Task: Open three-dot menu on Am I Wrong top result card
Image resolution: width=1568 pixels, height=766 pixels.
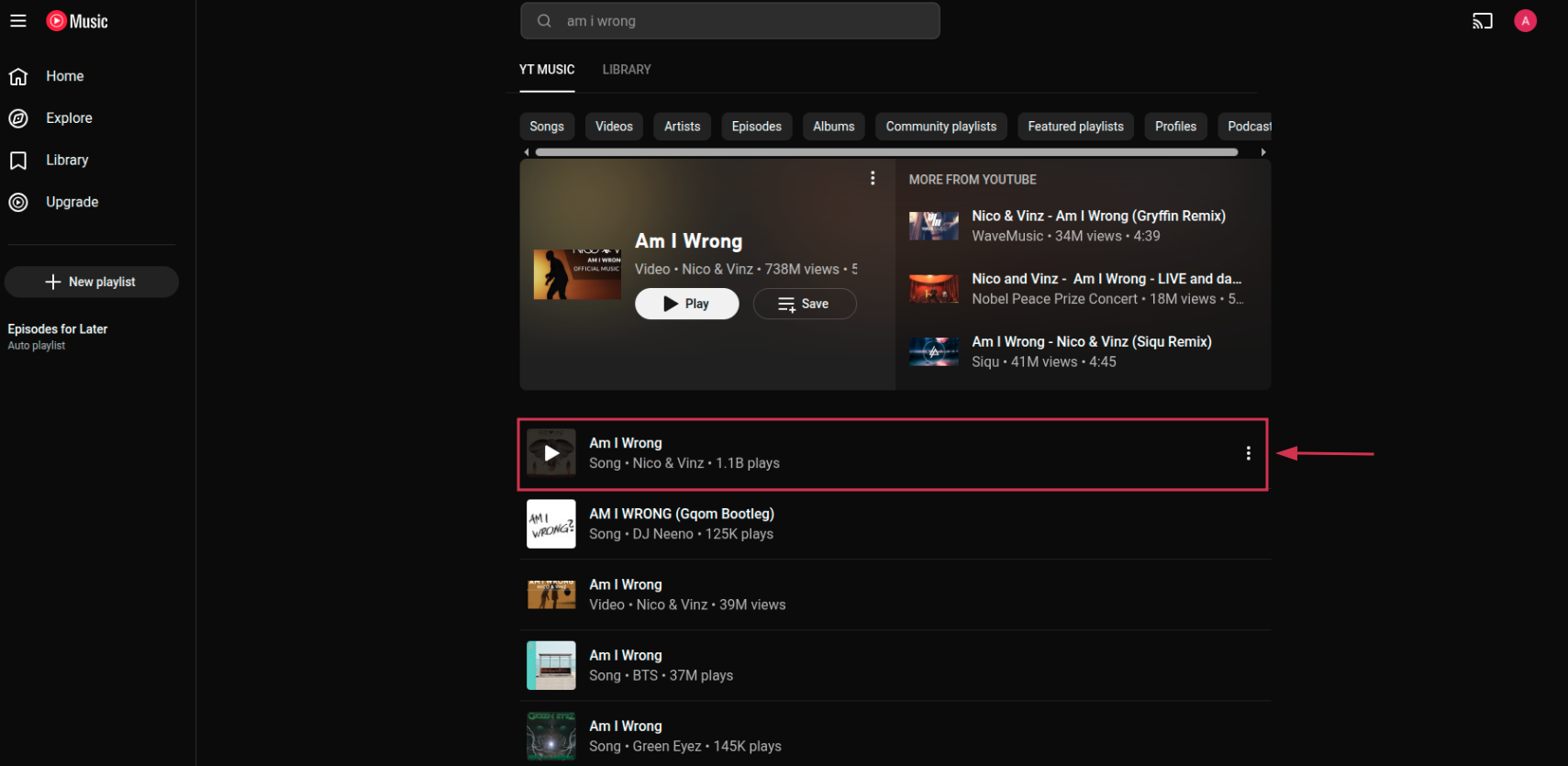Action: click(873, 178)
